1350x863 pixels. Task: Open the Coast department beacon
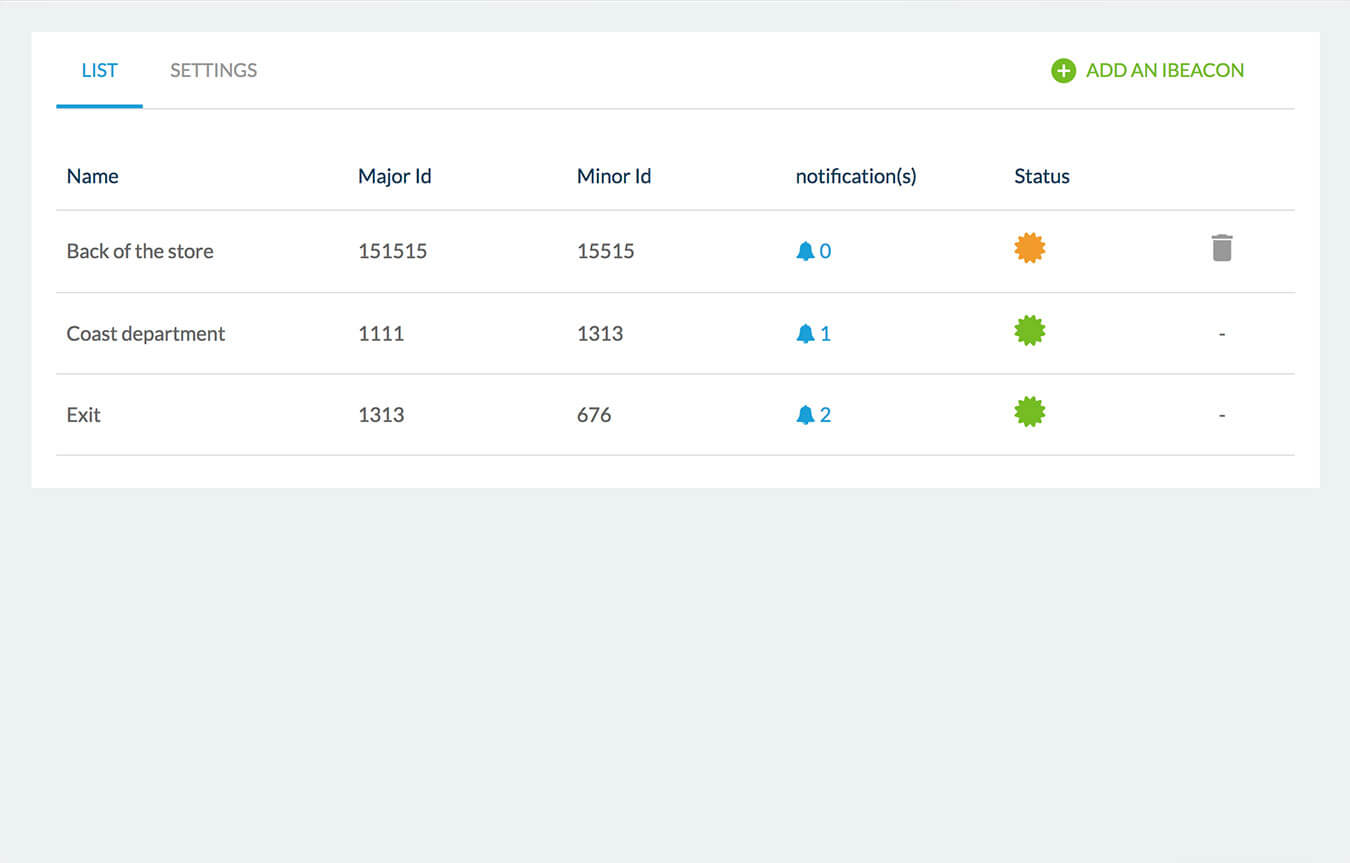[x=146, y=334]
